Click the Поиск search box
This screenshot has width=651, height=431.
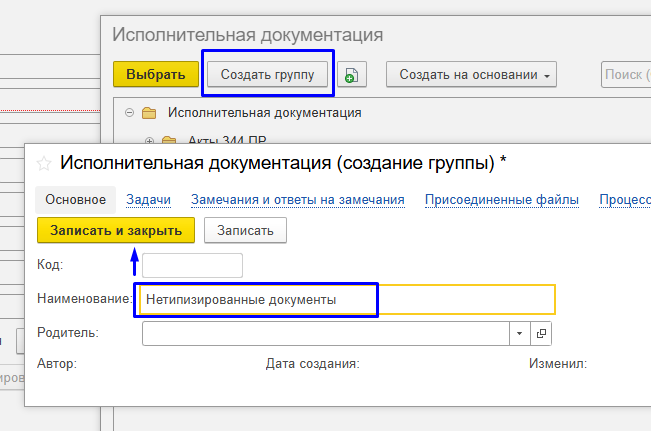pyautogui.click(x=626, y=75)
